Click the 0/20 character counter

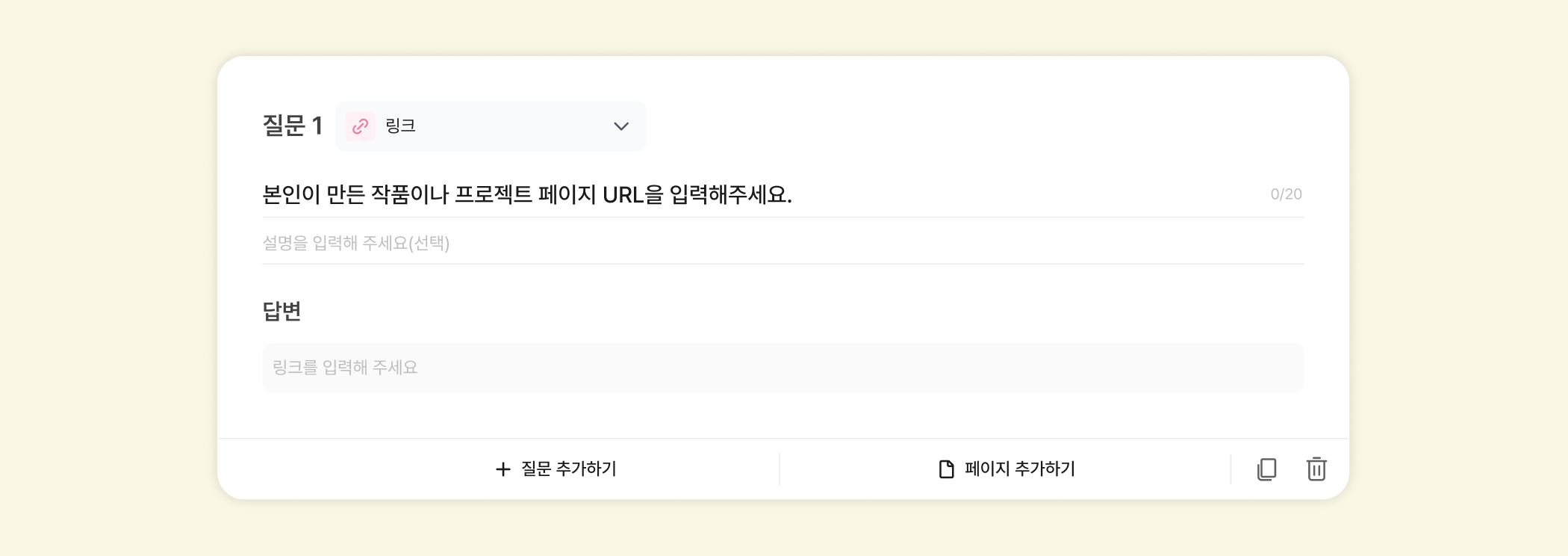pyautogui.click(x=1286, y=194)
